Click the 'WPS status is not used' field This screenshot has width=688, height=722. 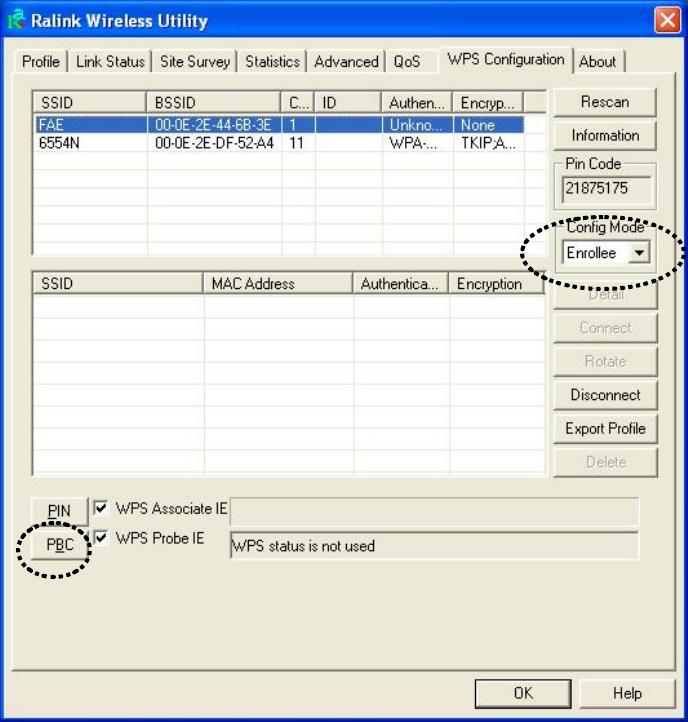click(434, 546)
